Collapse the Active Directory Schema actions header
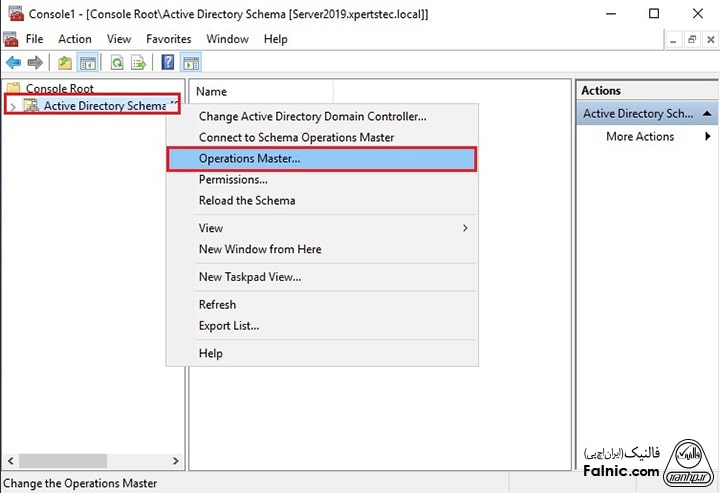 pyautogui.click(x=705, y=114)
